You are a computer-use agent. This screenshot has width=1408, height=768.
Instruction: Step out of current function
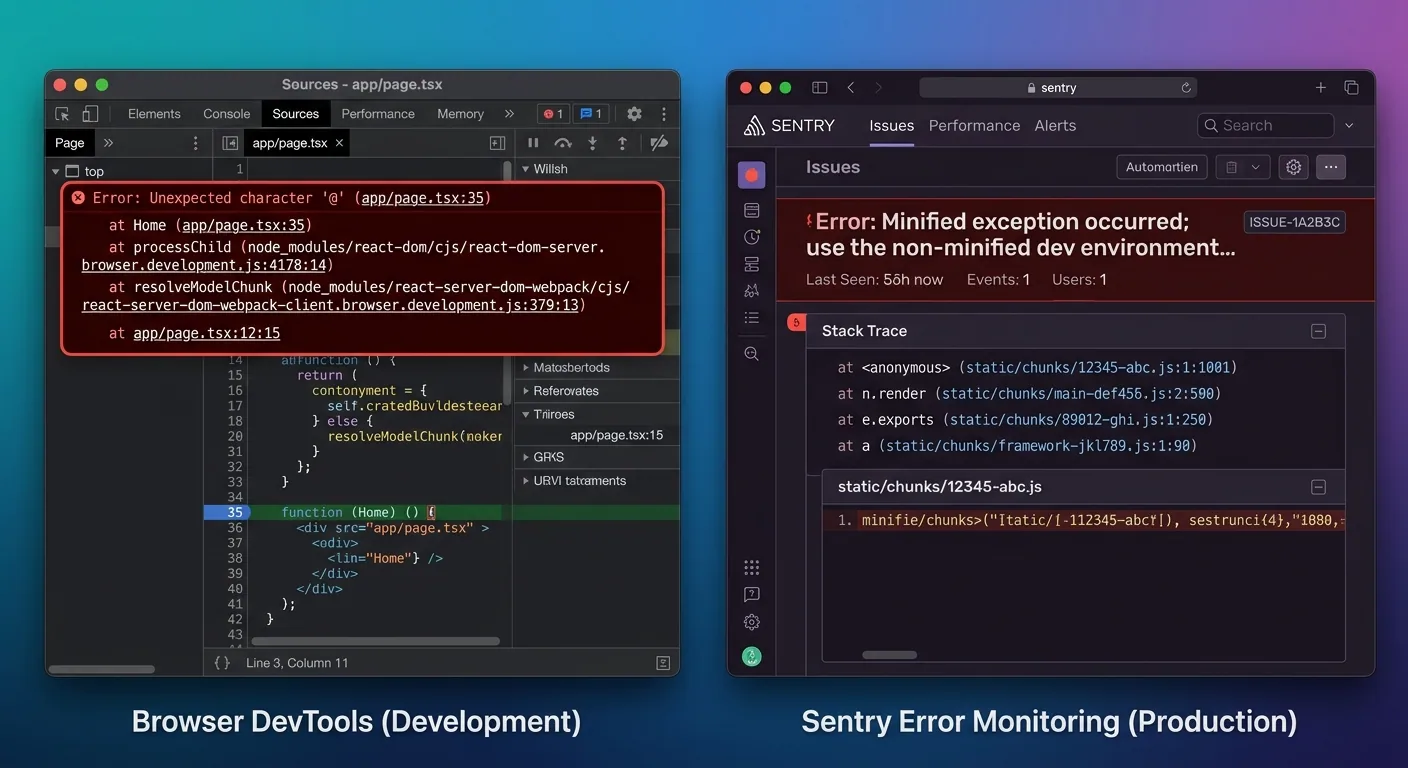pyautogui.click(x=622, y=143)
